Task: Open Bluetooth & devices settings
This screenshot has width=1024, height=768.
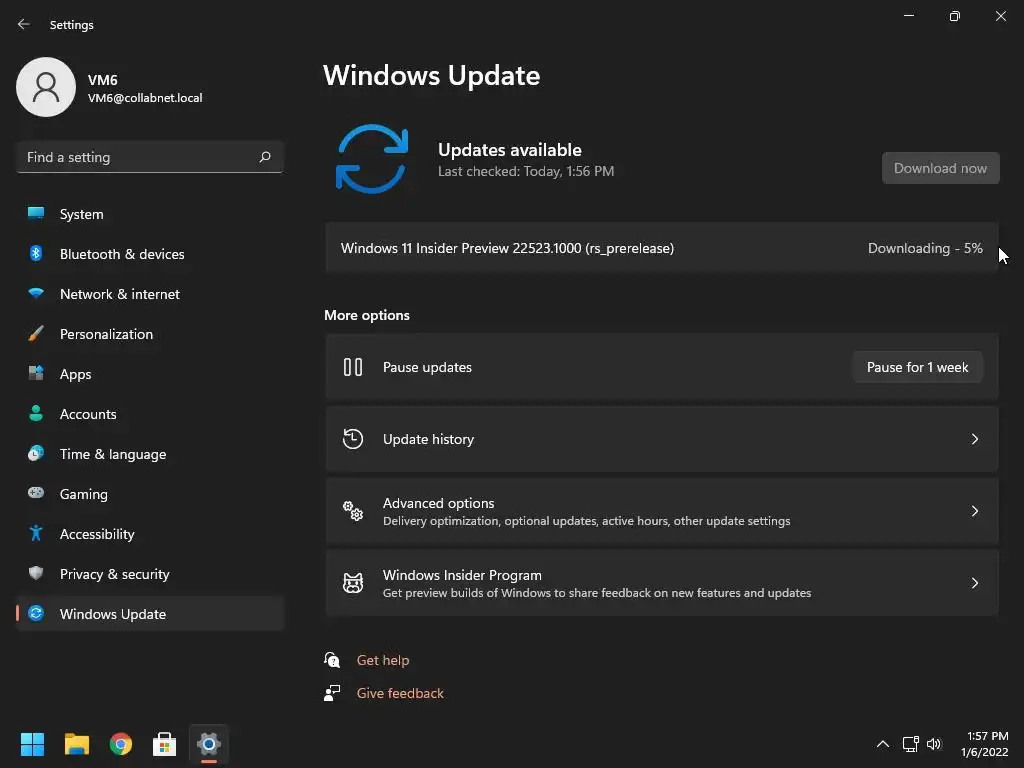Action: pos(150,253)
